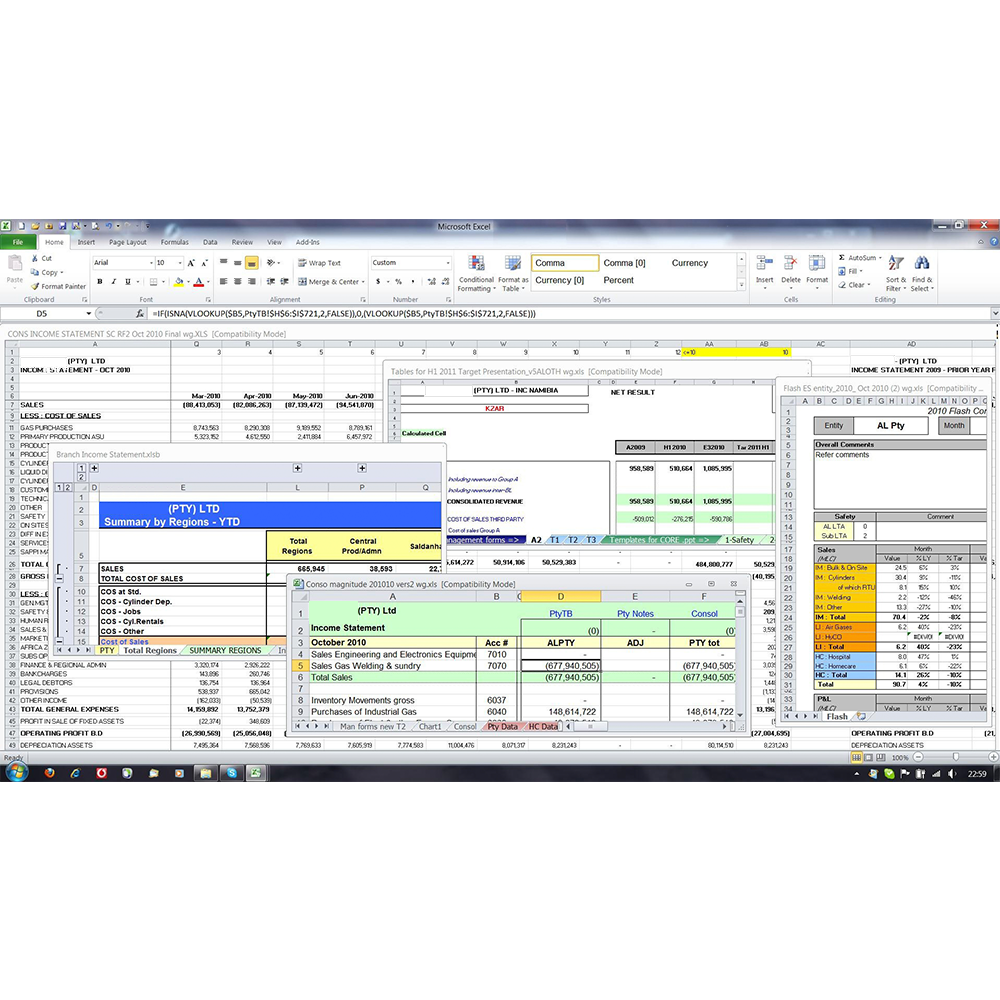Click the decrease indent icon

click(270, 281)
